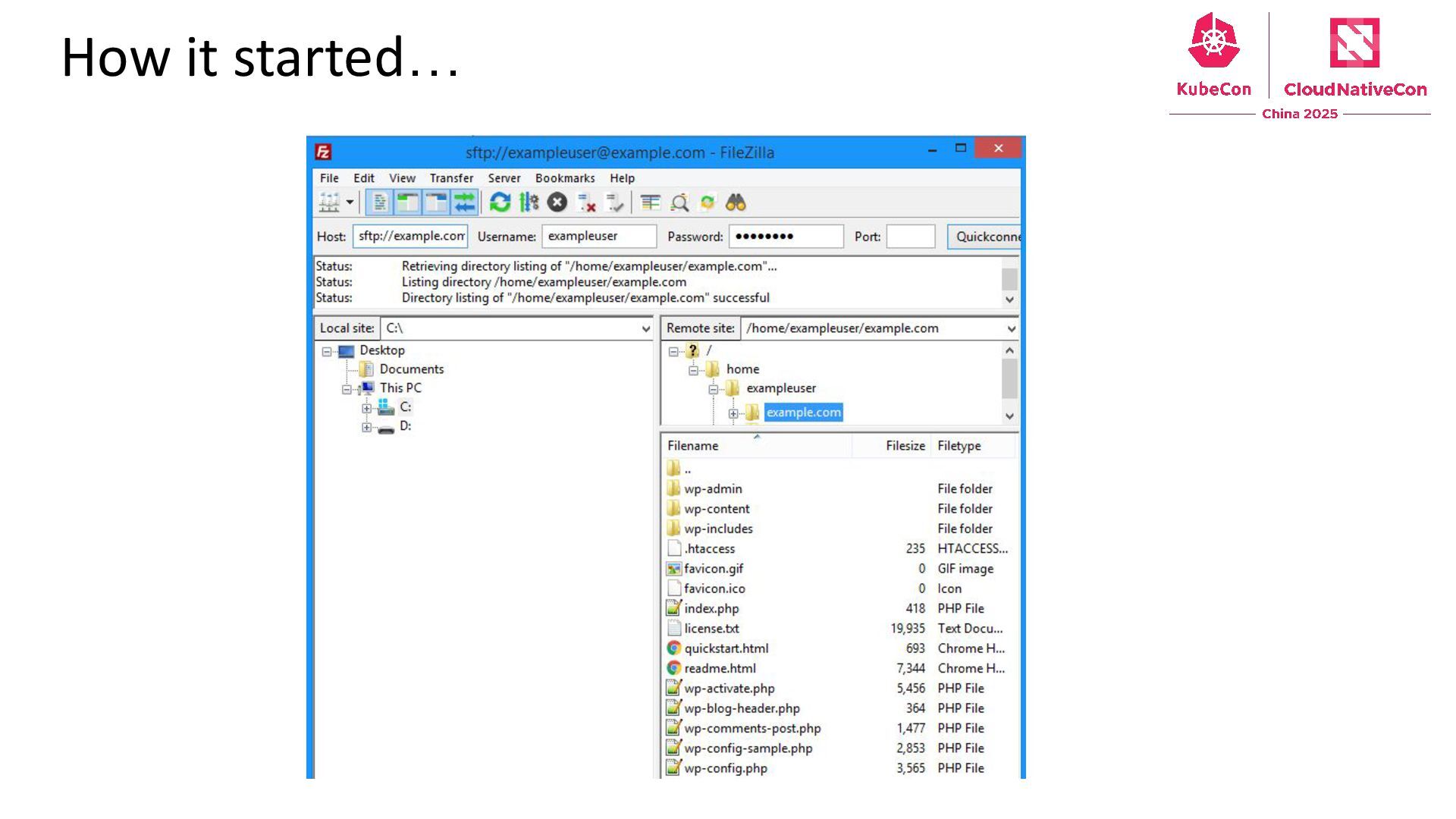The height and width of the screenshot is (819, 1456).
Task: Click the refresh file lists icon
Action: click(x=500, y=202)
